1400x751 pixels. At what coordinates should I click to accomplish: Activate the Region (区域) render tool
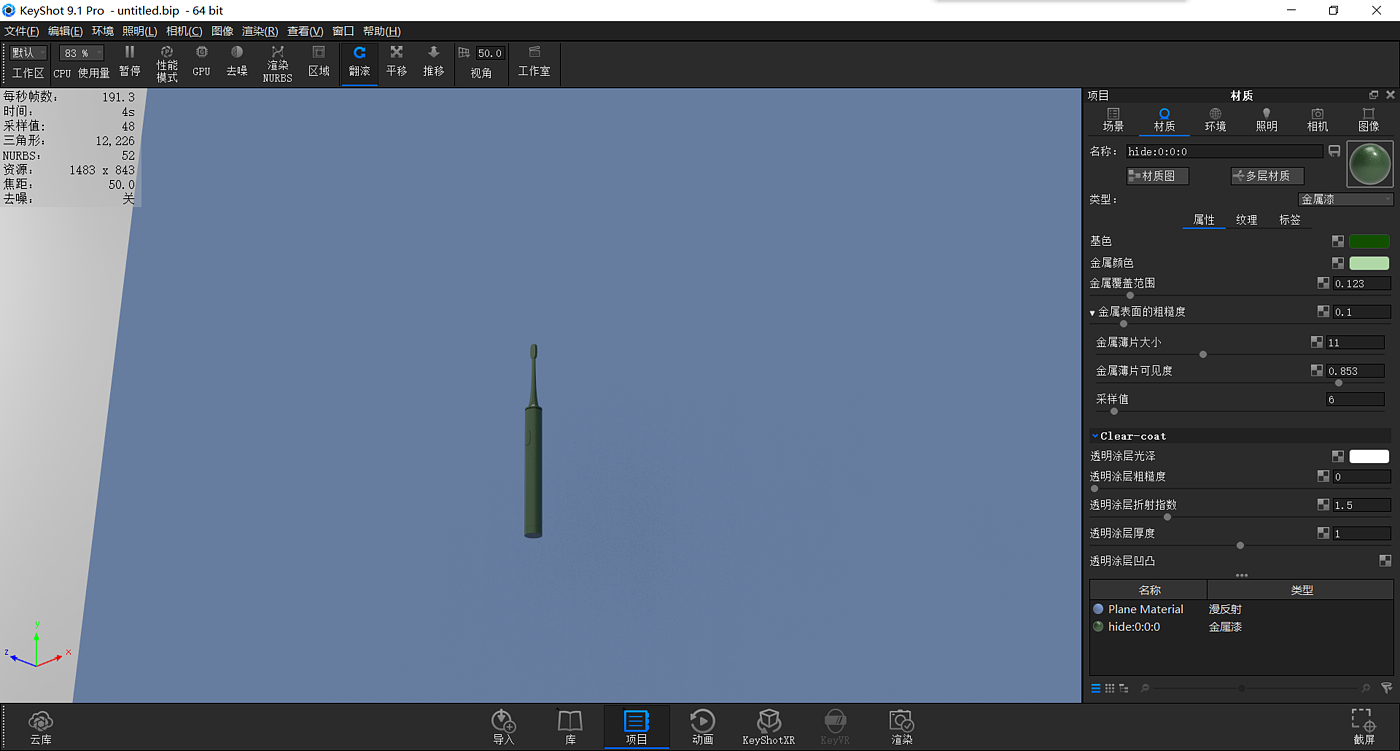click(x=319, y=62)
